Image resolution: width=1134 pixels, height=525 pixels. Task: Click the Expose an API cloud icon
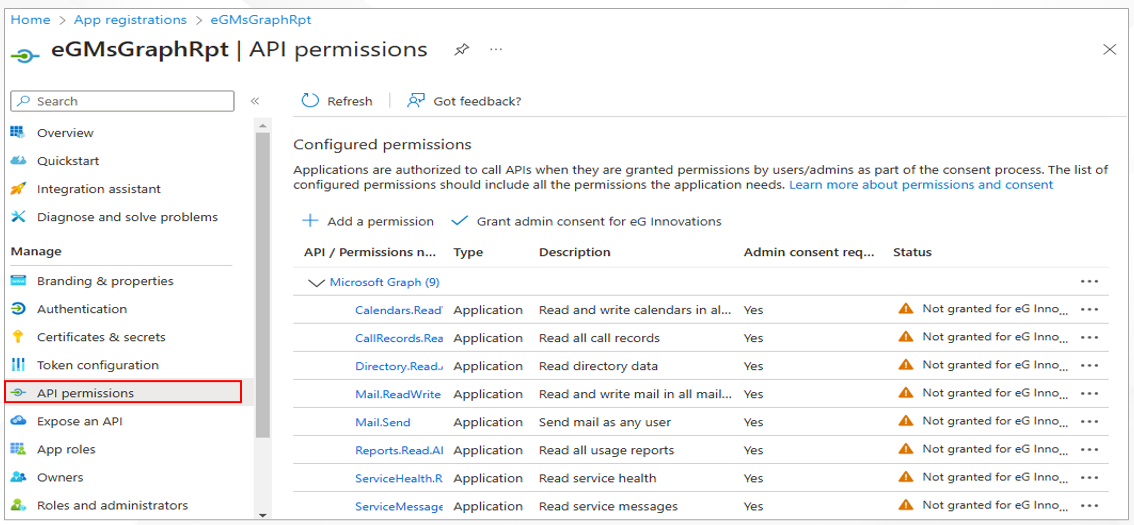(18, 421)
